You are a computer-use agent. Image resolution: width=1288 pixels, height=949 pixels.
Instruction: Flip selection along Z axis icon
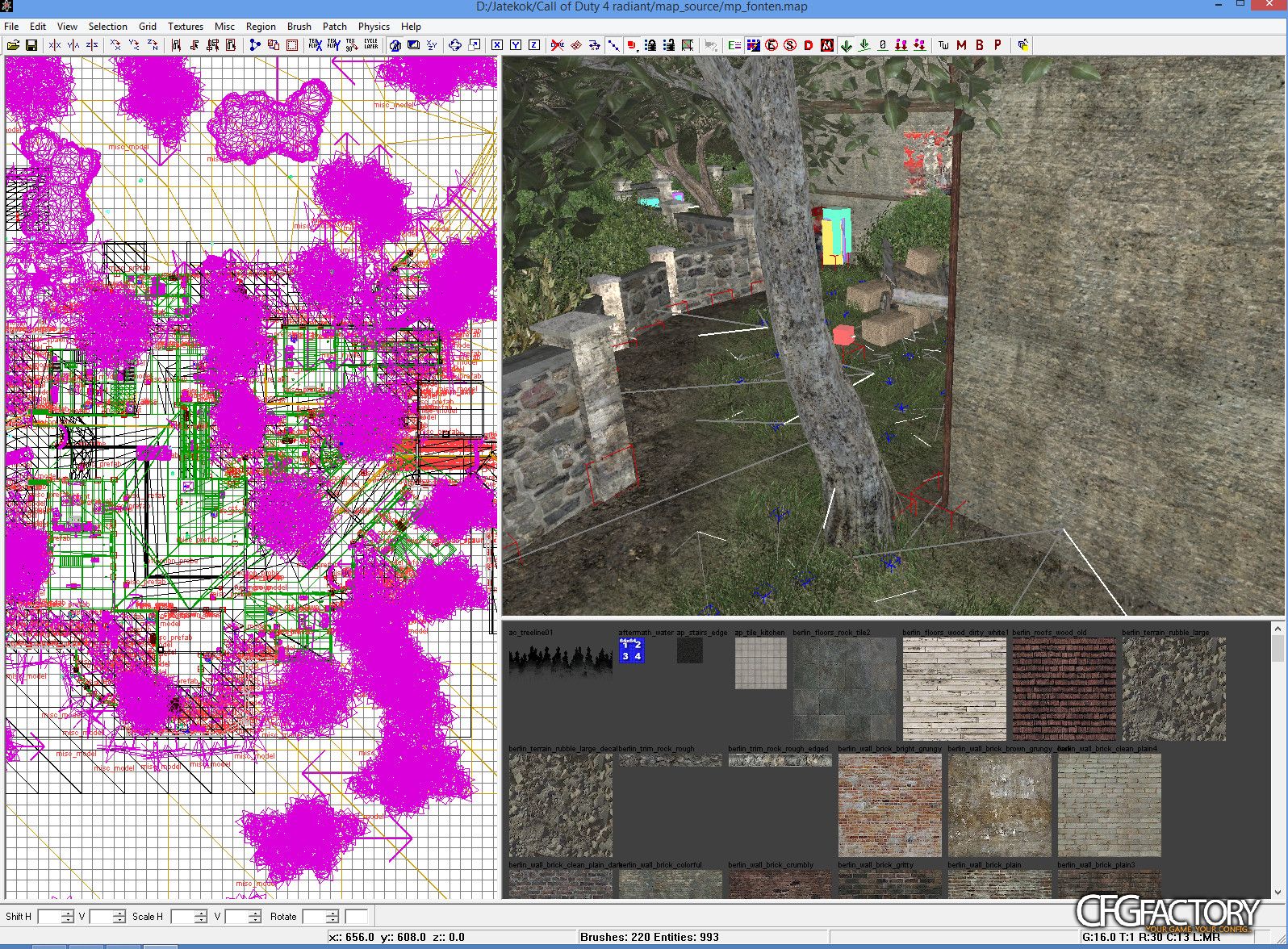92,45
